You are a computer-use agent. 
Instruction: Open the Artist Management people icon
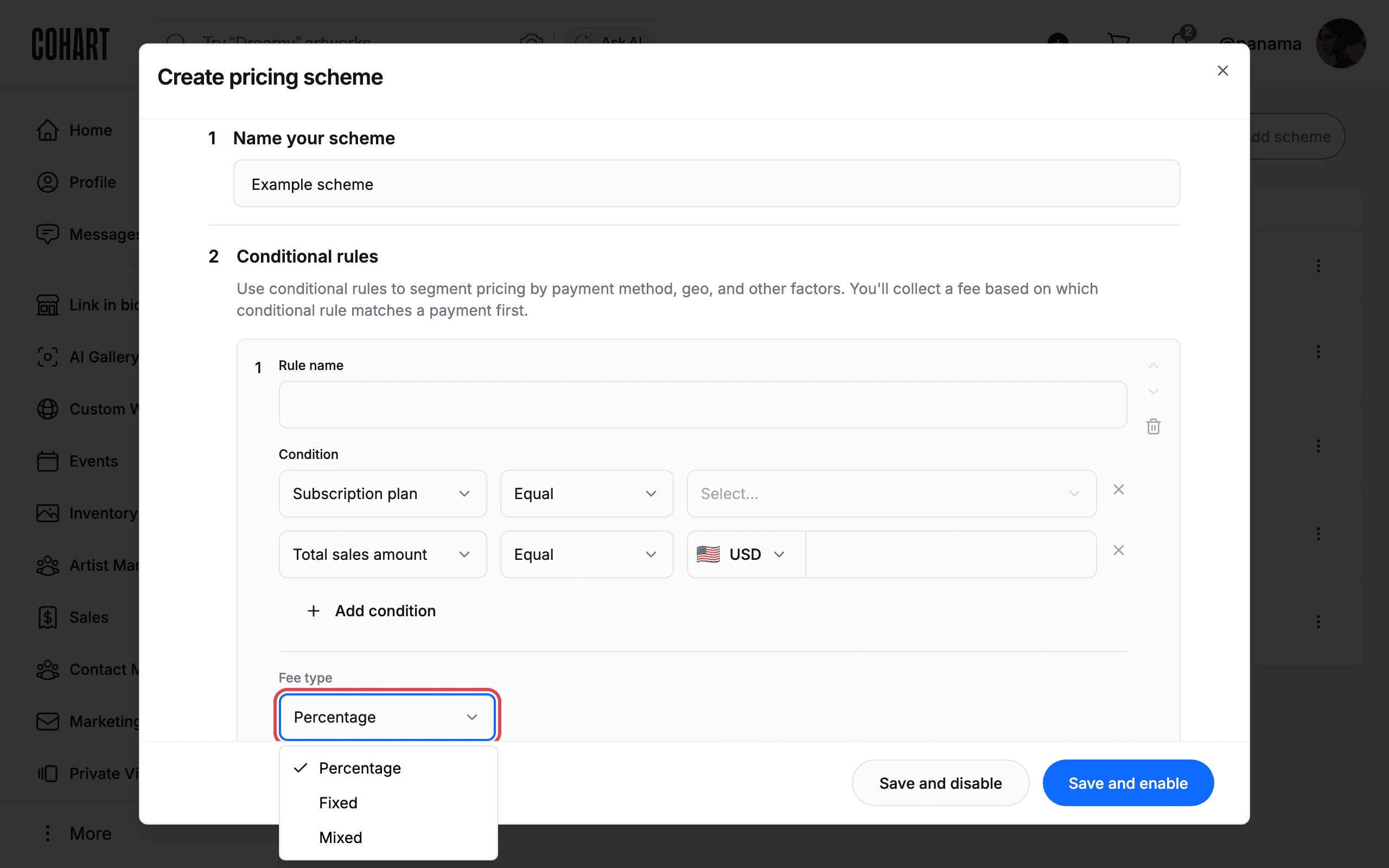pyautogui.click(x=48, y=565)
